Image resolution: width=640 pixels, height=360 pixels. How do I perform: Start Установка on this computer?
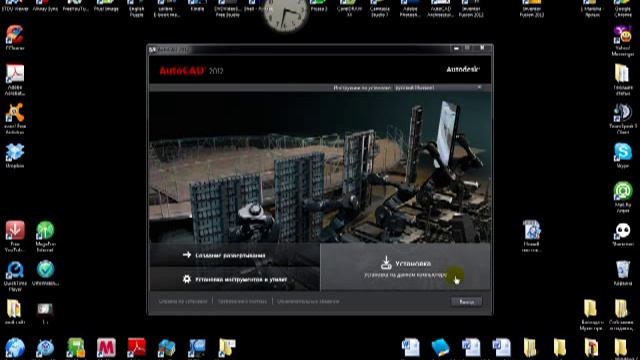[x=405, y=267]
